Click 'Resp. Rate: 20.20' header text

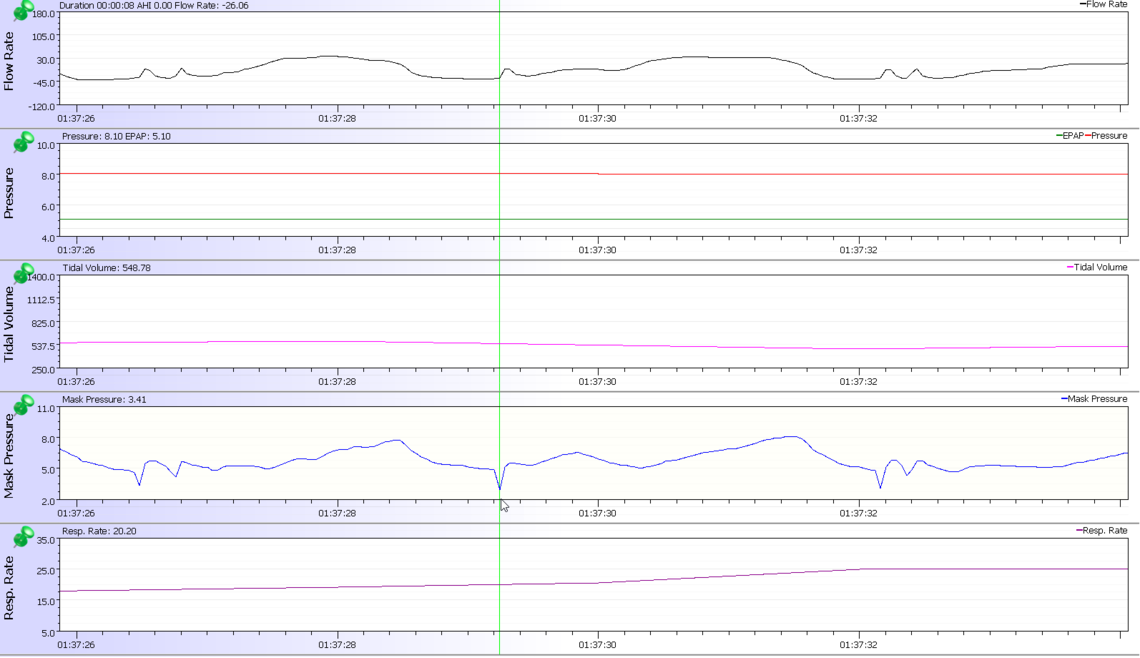99,531
